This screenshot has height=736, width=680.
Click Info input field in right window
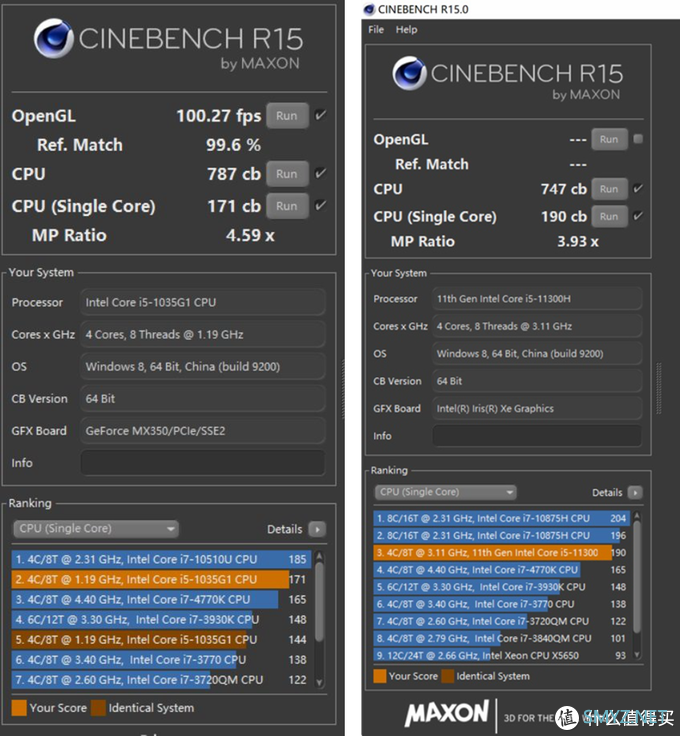[537, 436]
